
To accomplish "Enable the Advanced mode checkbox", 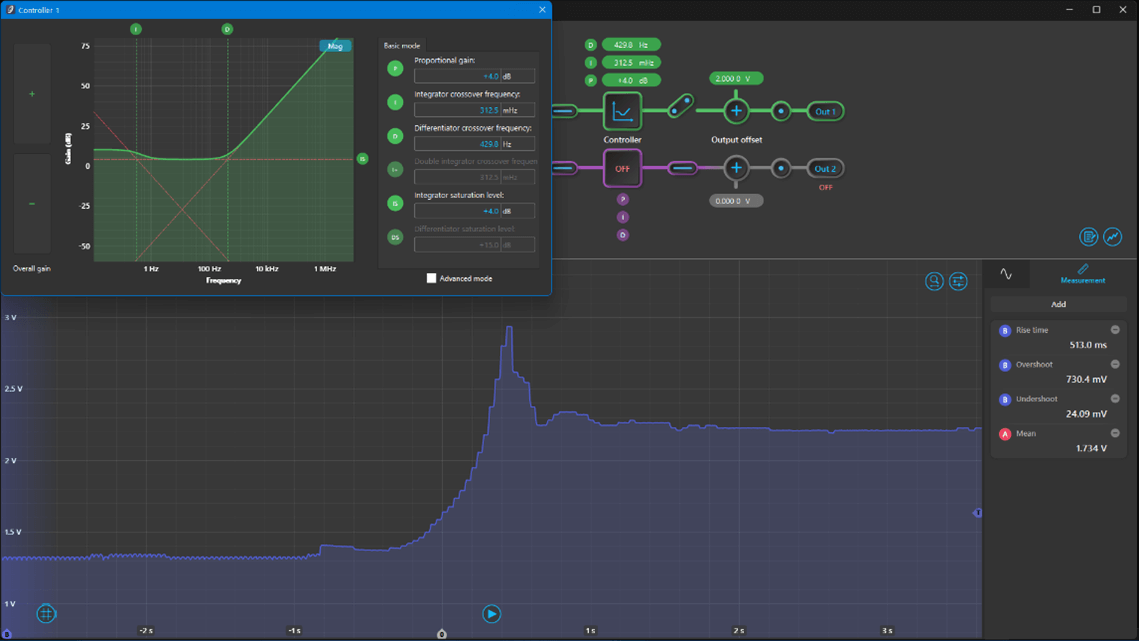I will point(432,278).
